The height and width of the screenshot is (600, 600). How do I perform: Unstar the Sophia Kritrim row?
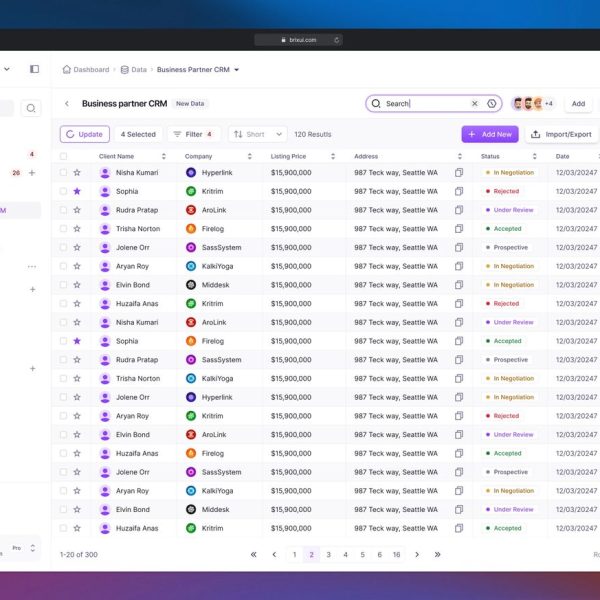[x=77, y=191]
